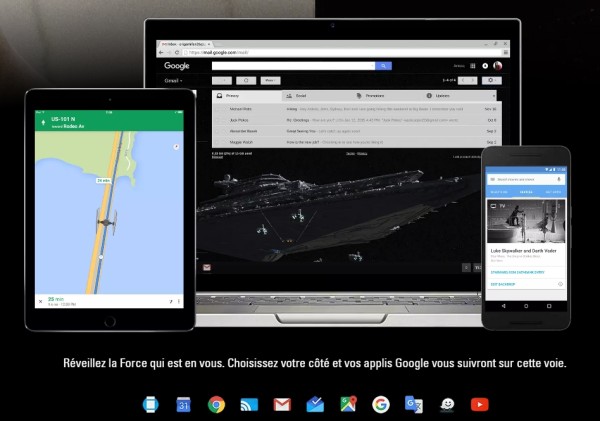Reload the page in the laptop browser

(176, 52)
